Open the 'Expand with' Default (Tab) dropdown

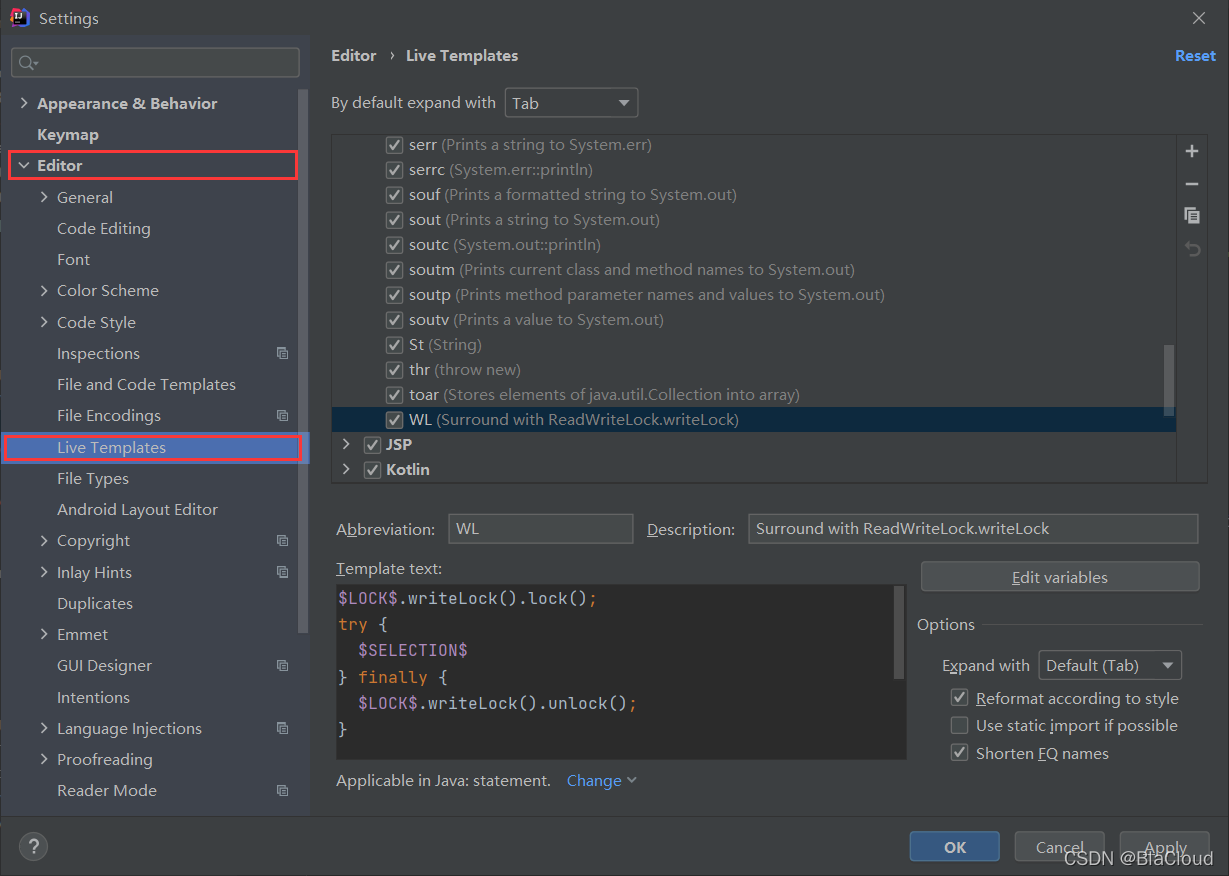(1110, 664)
